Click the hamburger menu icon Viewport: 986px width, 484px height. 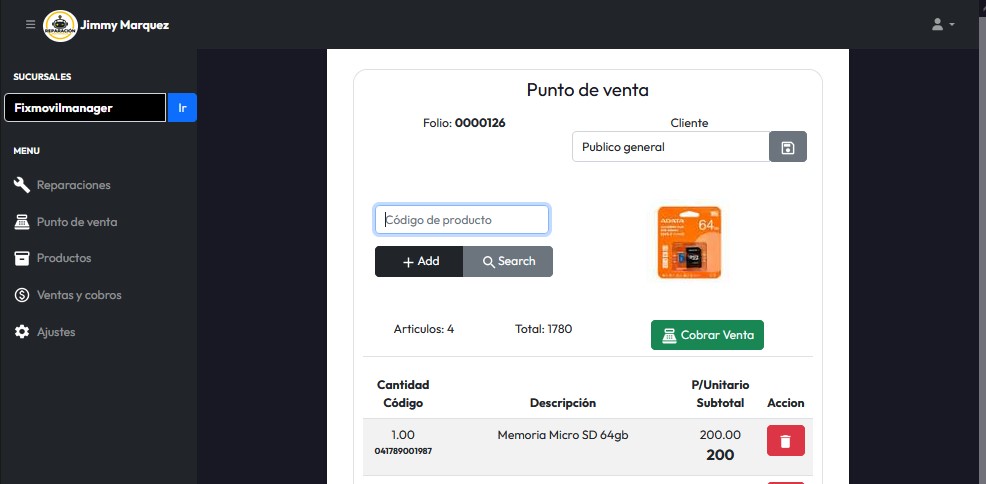[30, 25]
